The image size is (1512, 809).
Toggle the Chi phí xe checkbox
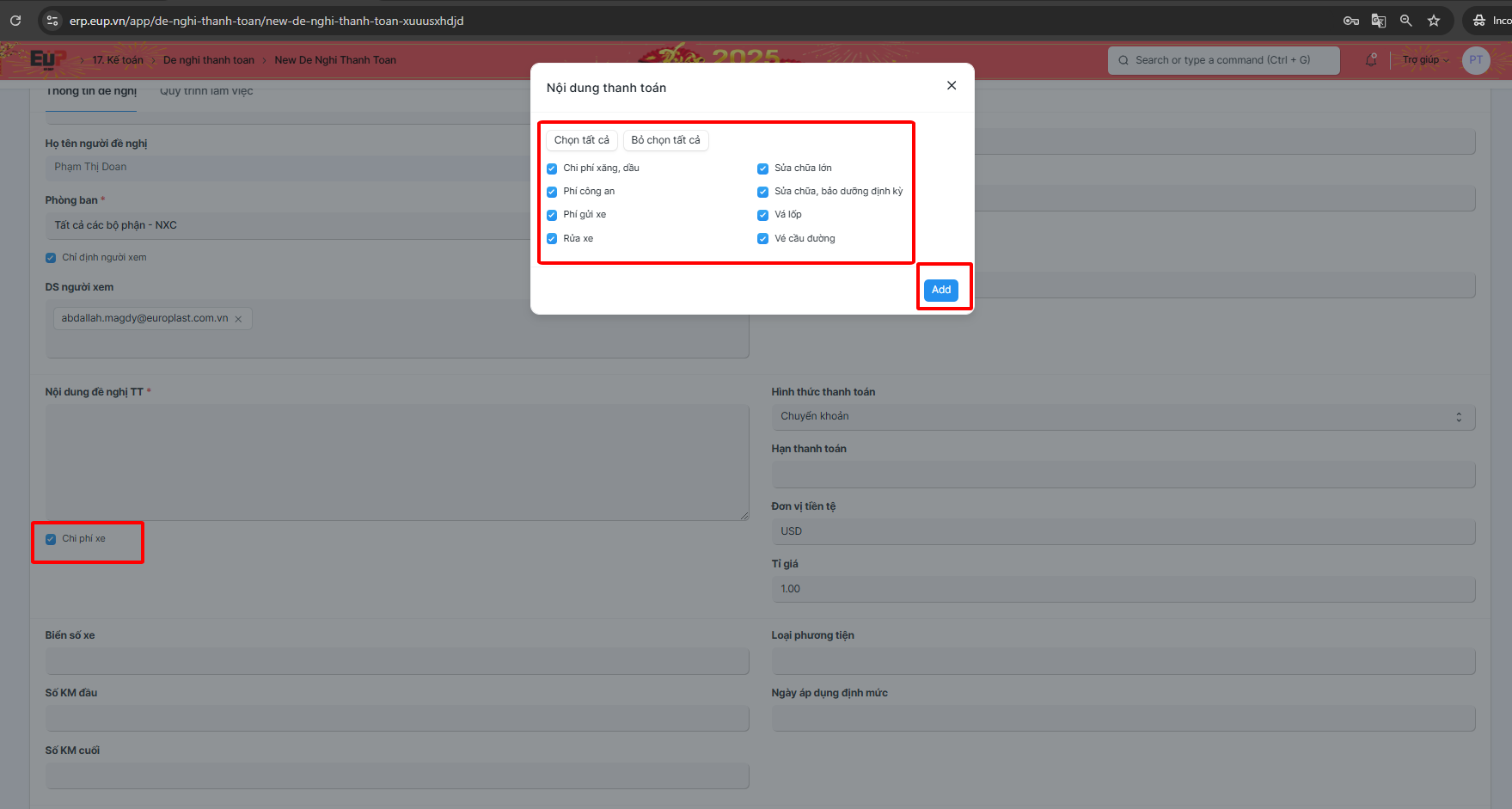point(51,539)
